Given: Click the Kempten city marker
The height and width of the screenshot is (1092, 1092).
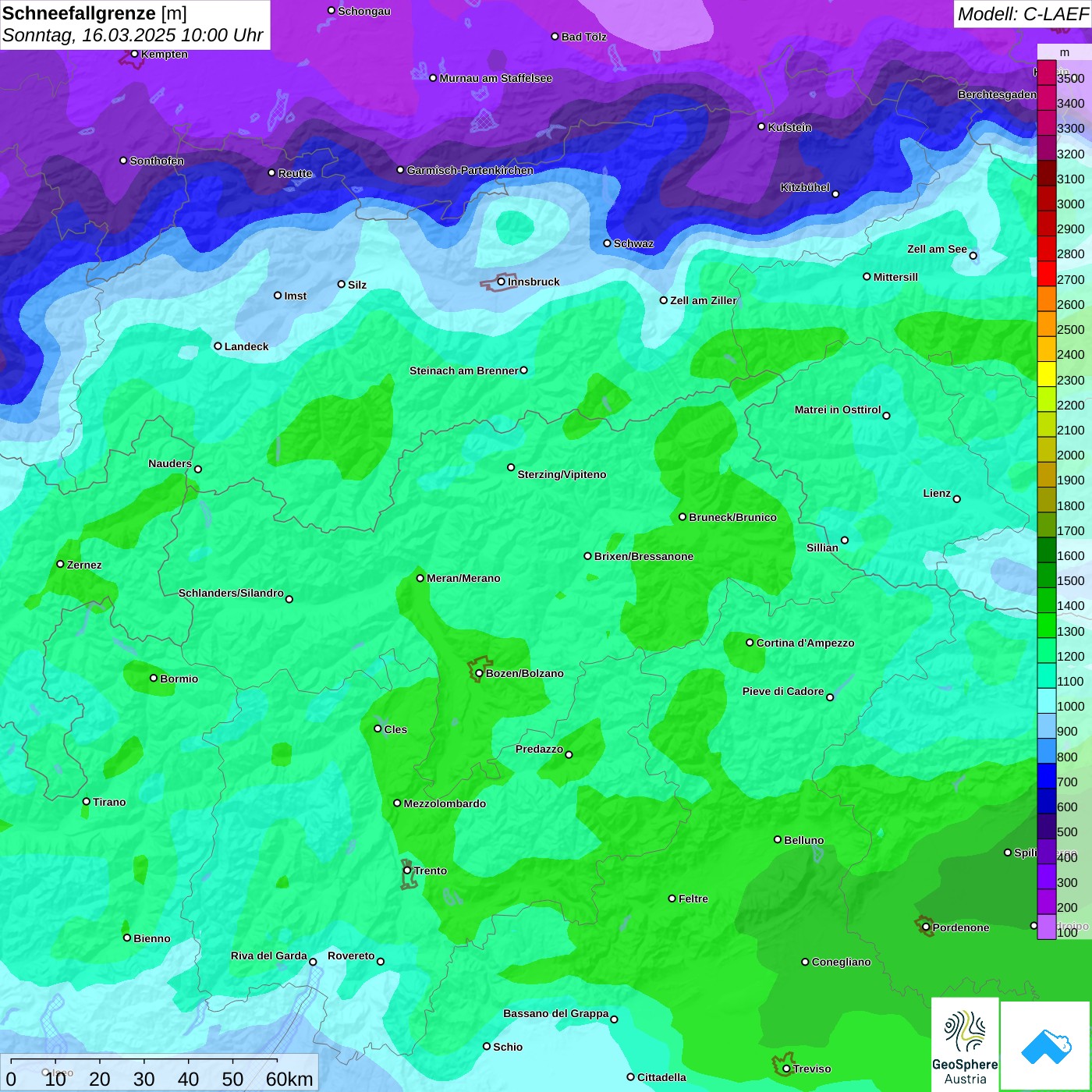Looking at the screenshot, I should (134, 54).
